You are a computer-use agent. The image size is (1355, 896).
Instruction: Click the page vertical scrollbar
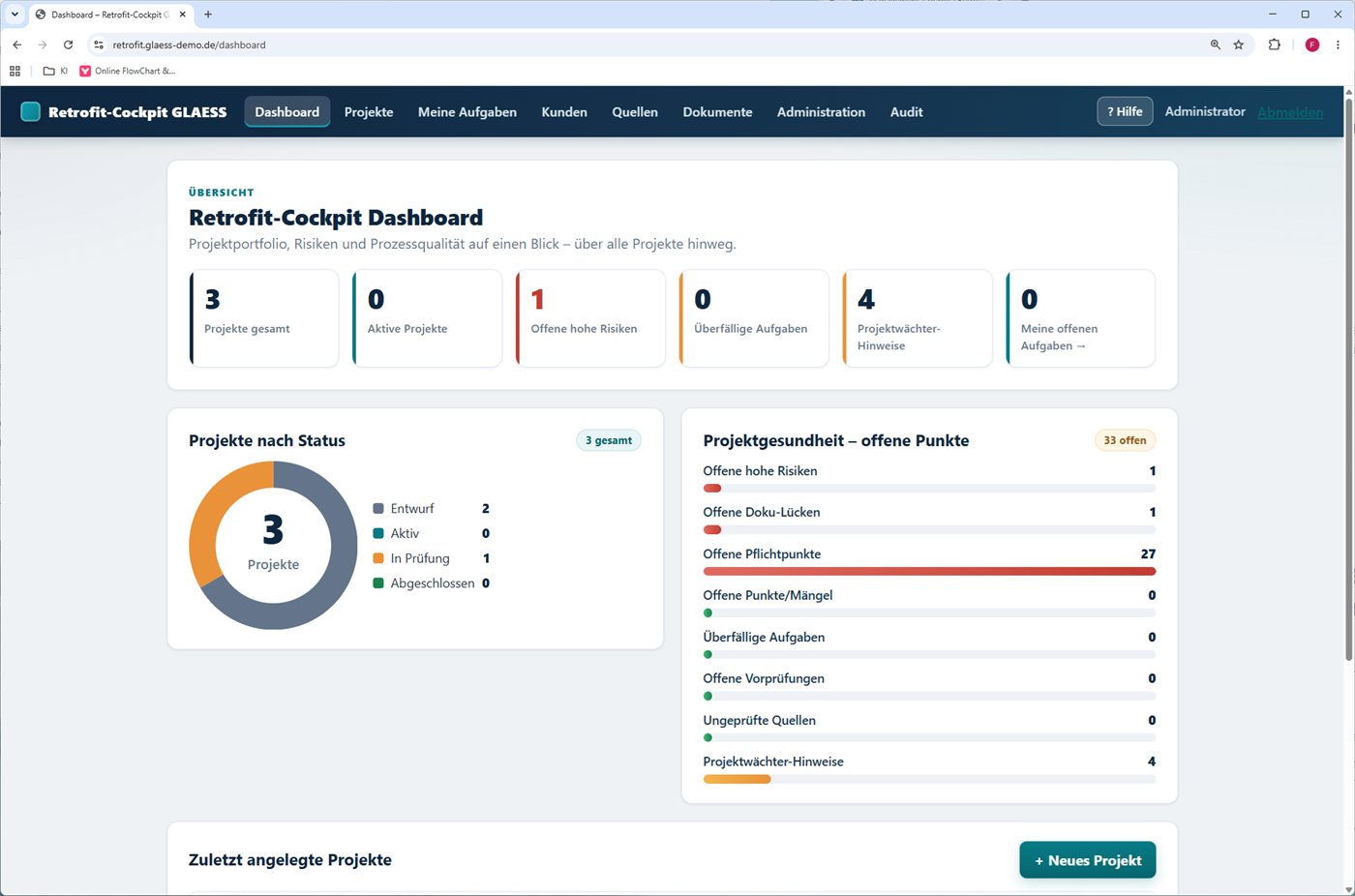point(1348,377)
